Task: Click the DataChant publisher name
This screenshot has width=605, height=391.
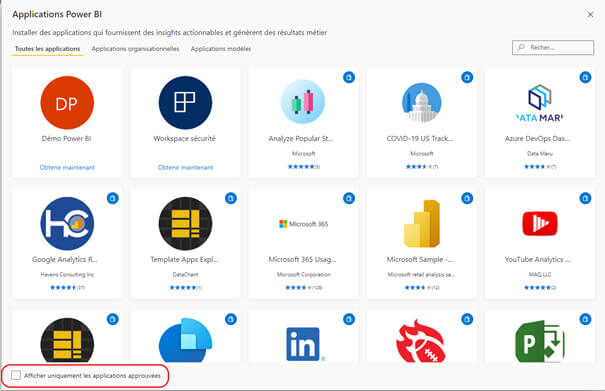Action: tap(186, 274)
